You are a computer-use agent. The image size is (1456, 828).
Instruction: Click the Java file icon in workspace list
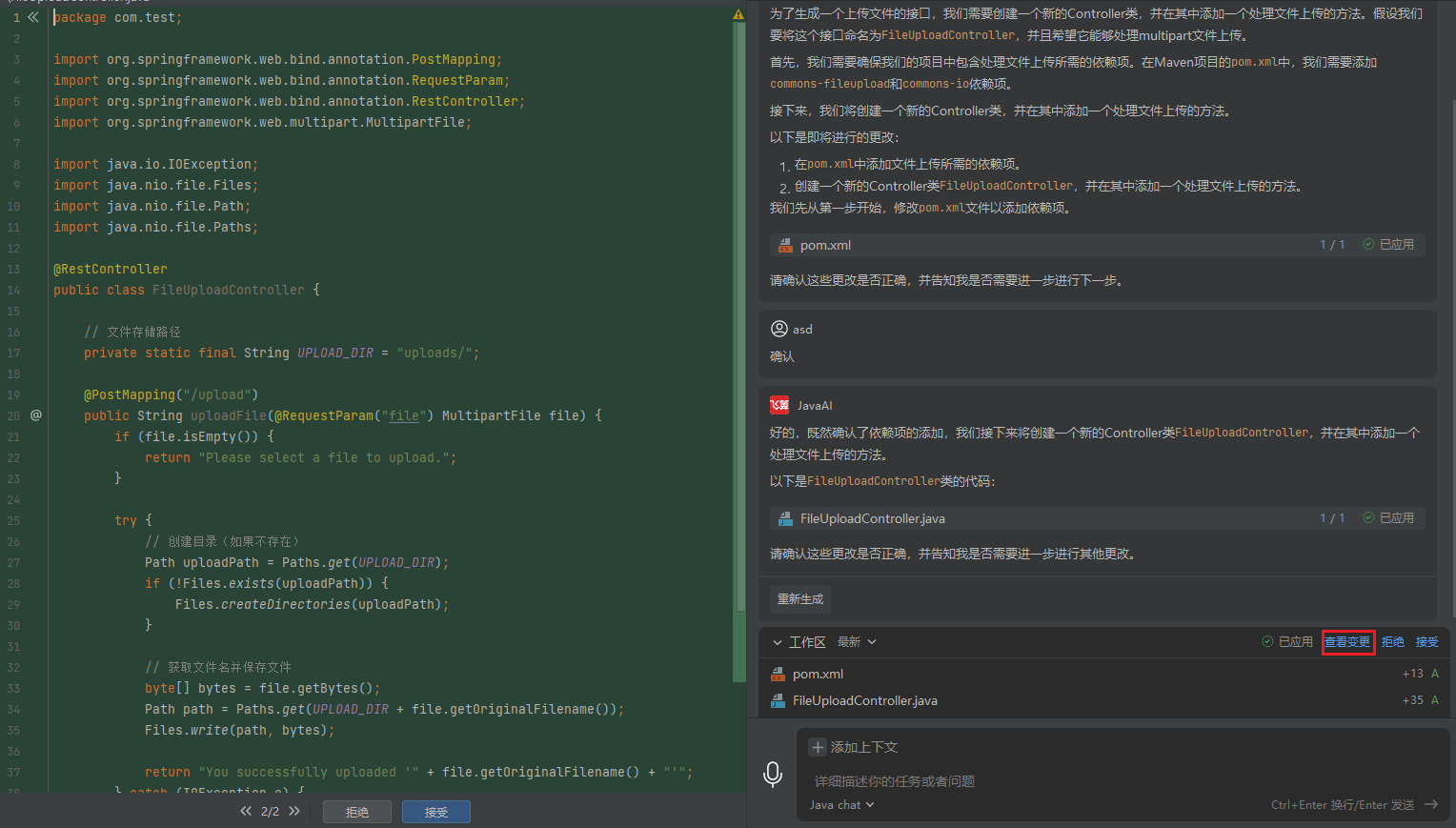point(778,700)
